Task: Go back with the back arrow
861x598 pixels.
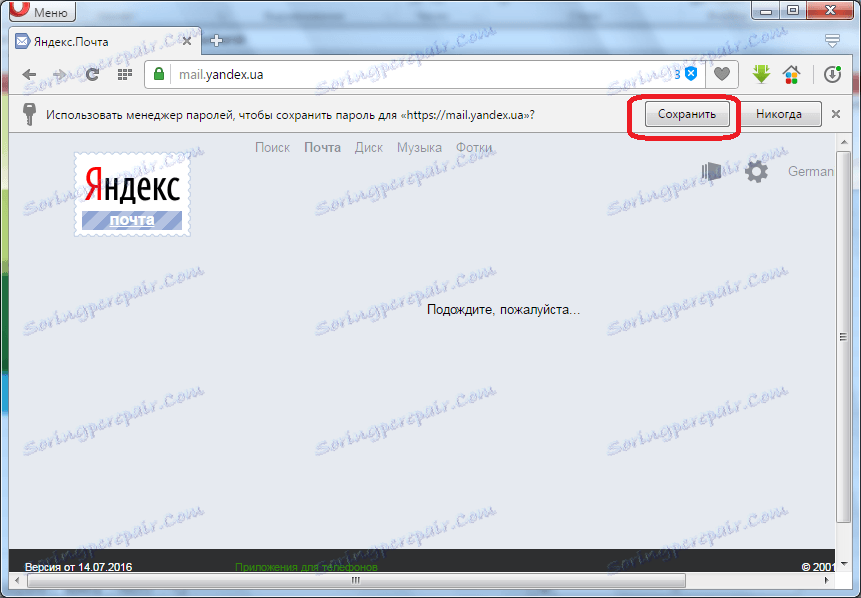Action: pos(30,74)
